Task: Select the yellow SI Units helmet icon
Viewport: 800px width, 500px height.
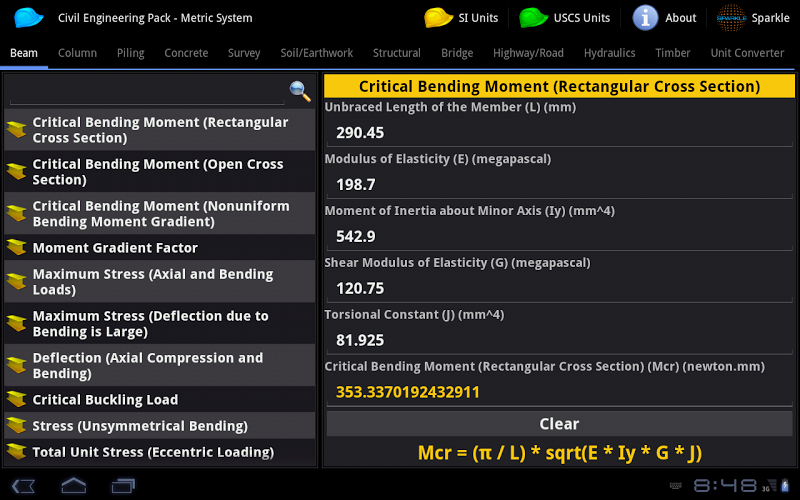Action: (438, 18)
